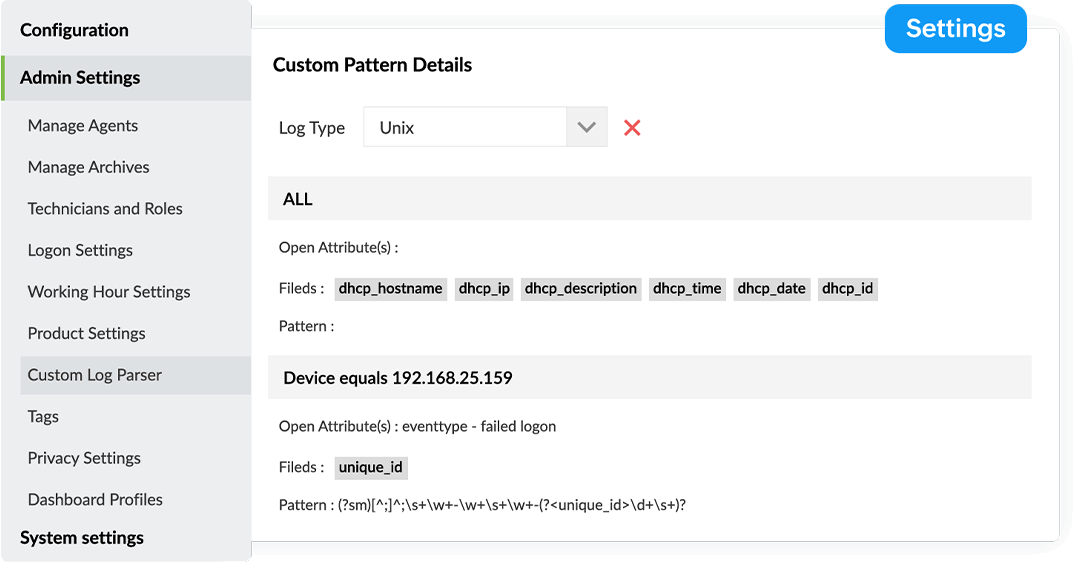This screenshot has height=567, width=1086.
Task: Open the Log Type dropdown arrow
Action: [x=587, y=128]
